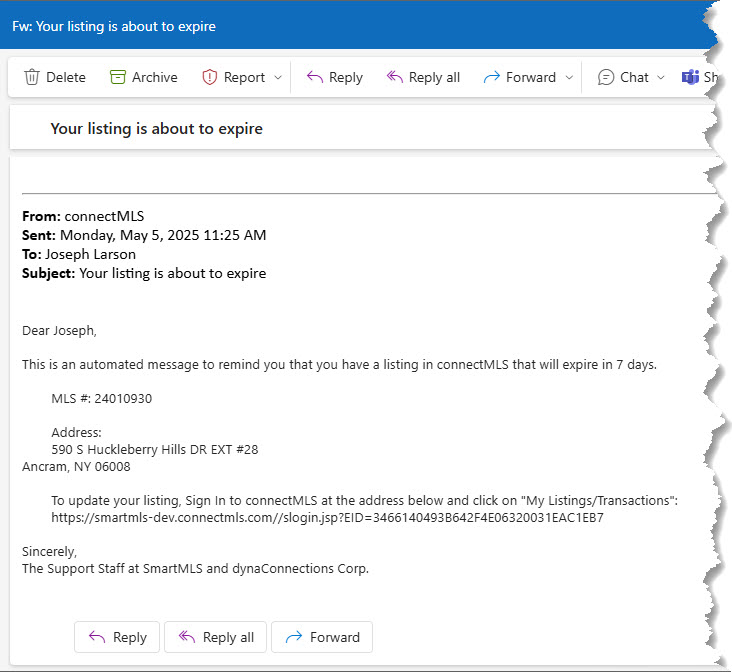Open the Forward options dropdown arrow

[569, 77]
